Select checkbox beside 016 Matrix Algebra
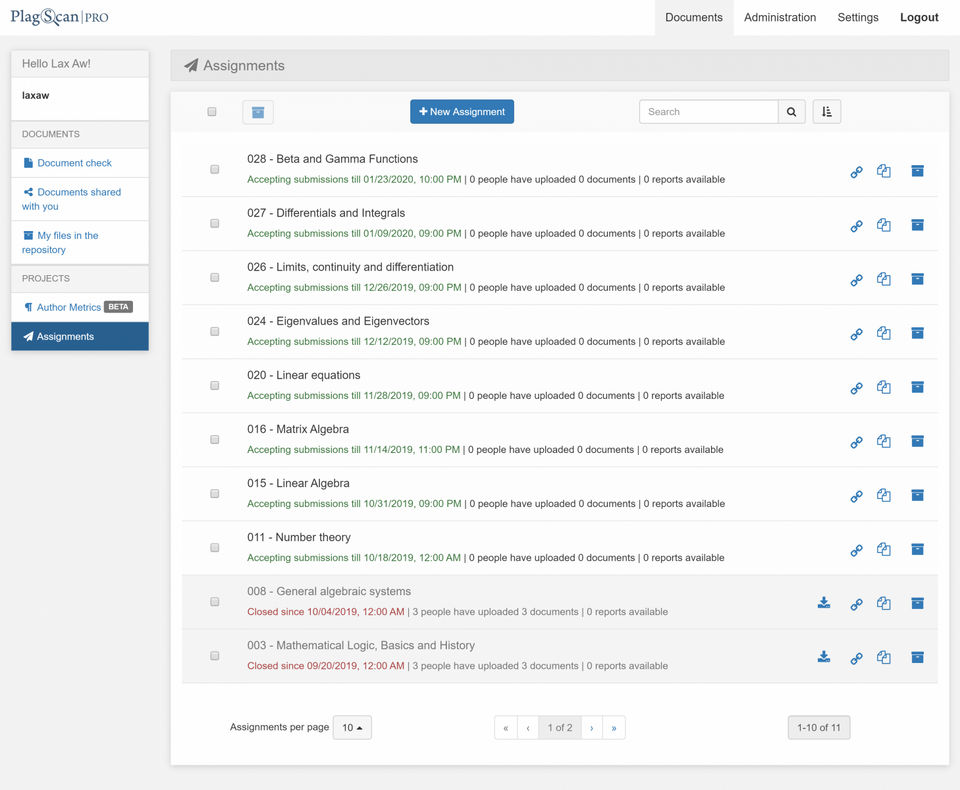The height and width of the screenshot is (790, 960). coord(214,440)
